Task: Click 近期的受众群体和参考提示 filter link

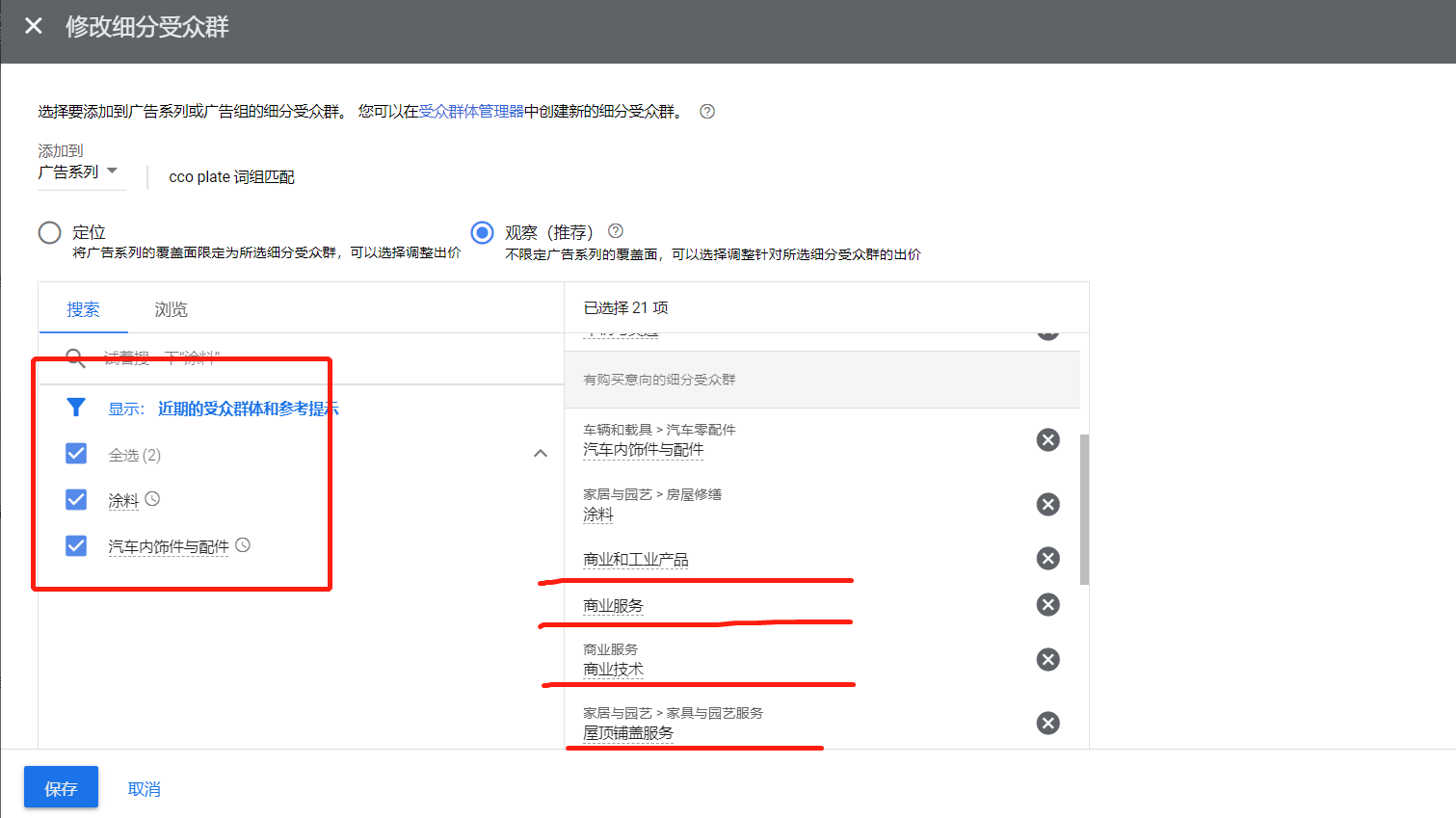Action: click(x=249, y=409)
